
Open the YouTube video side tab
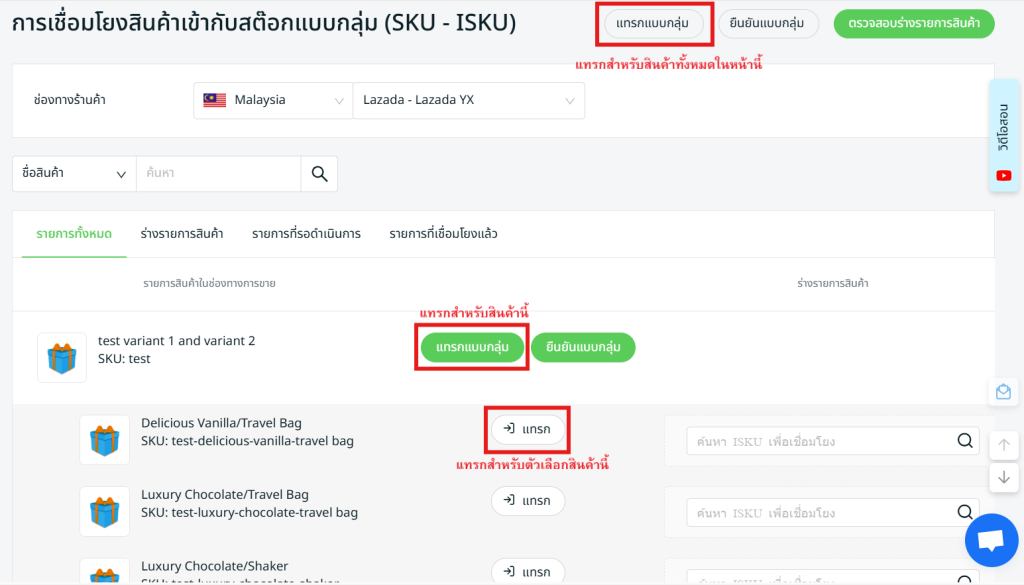tap(1004, 135)
